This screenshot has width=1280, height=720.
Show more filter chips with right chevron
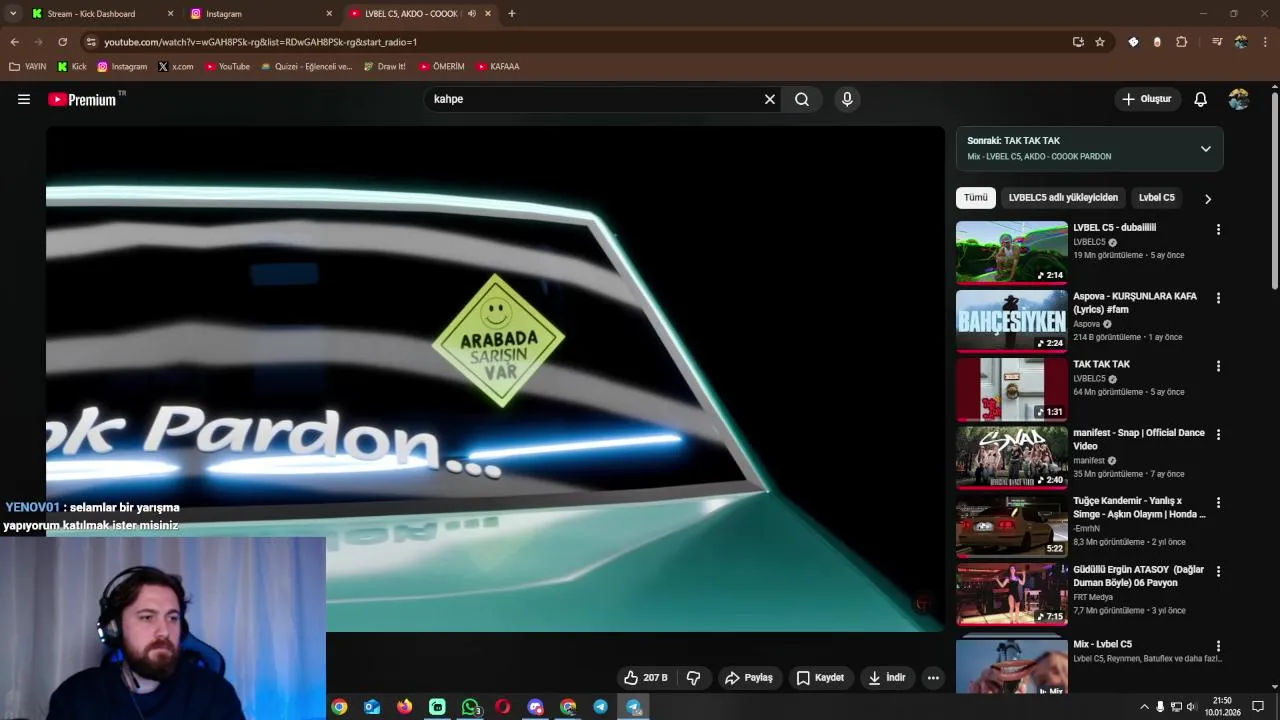(x=1207, y=199)
